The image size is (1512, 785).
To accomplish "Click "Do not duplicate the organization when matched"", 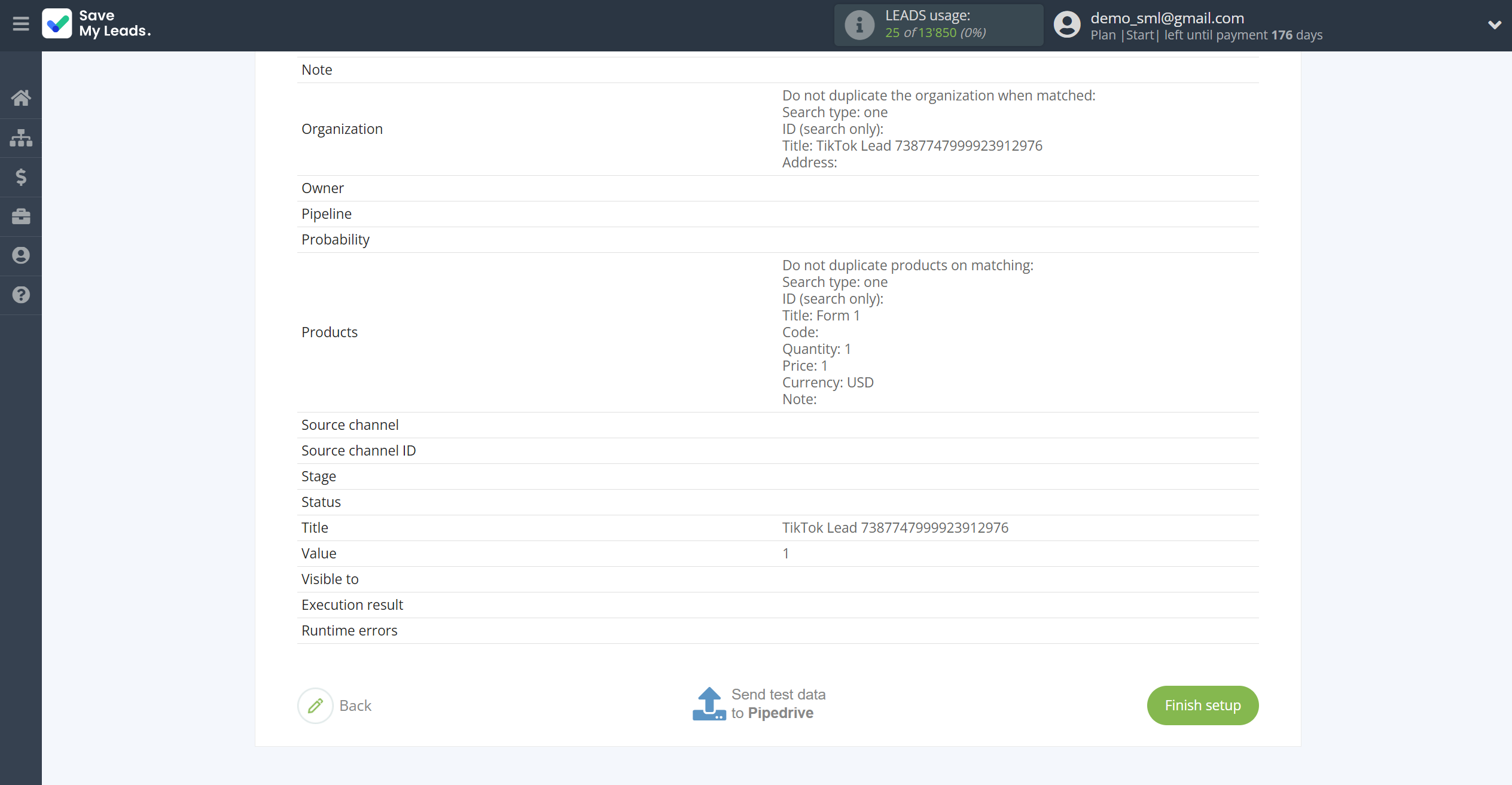I will [x=939, y=96].
